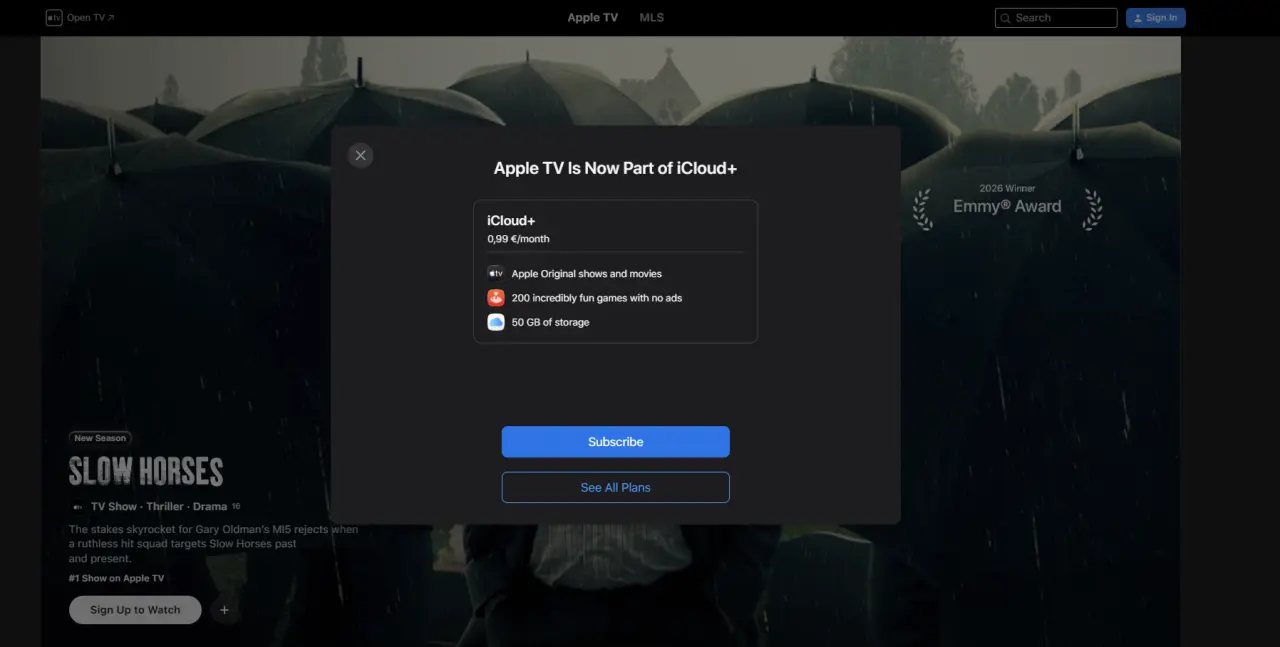Click '200 incredibly fun games with no ads'
The height and width of the screenshot is (647, 1280).
[597, 298]
